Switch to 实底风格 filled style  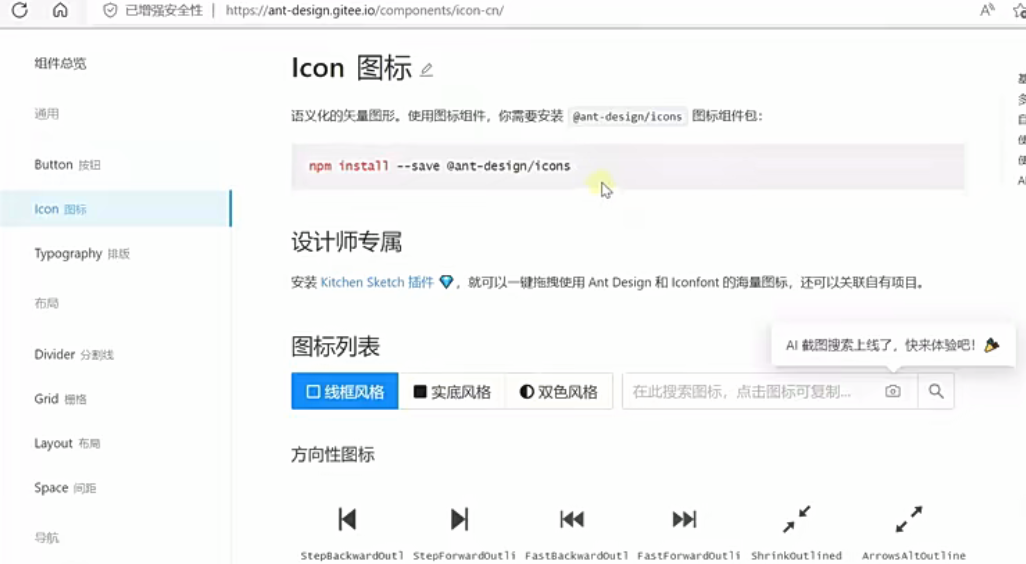(x=452, y=391)
